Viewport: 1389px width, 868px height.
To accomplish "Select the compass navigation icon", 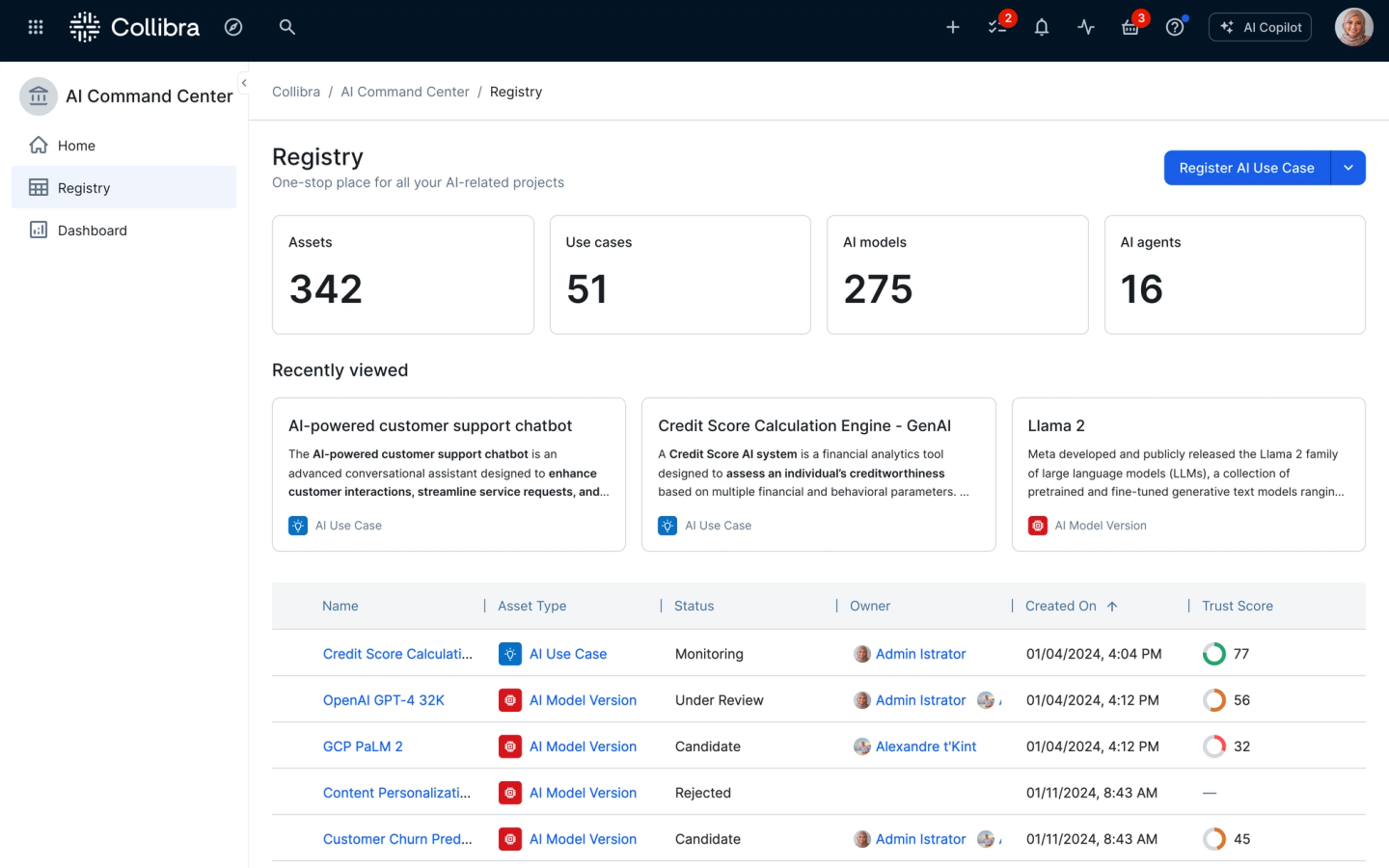I will tap(233, 27).
